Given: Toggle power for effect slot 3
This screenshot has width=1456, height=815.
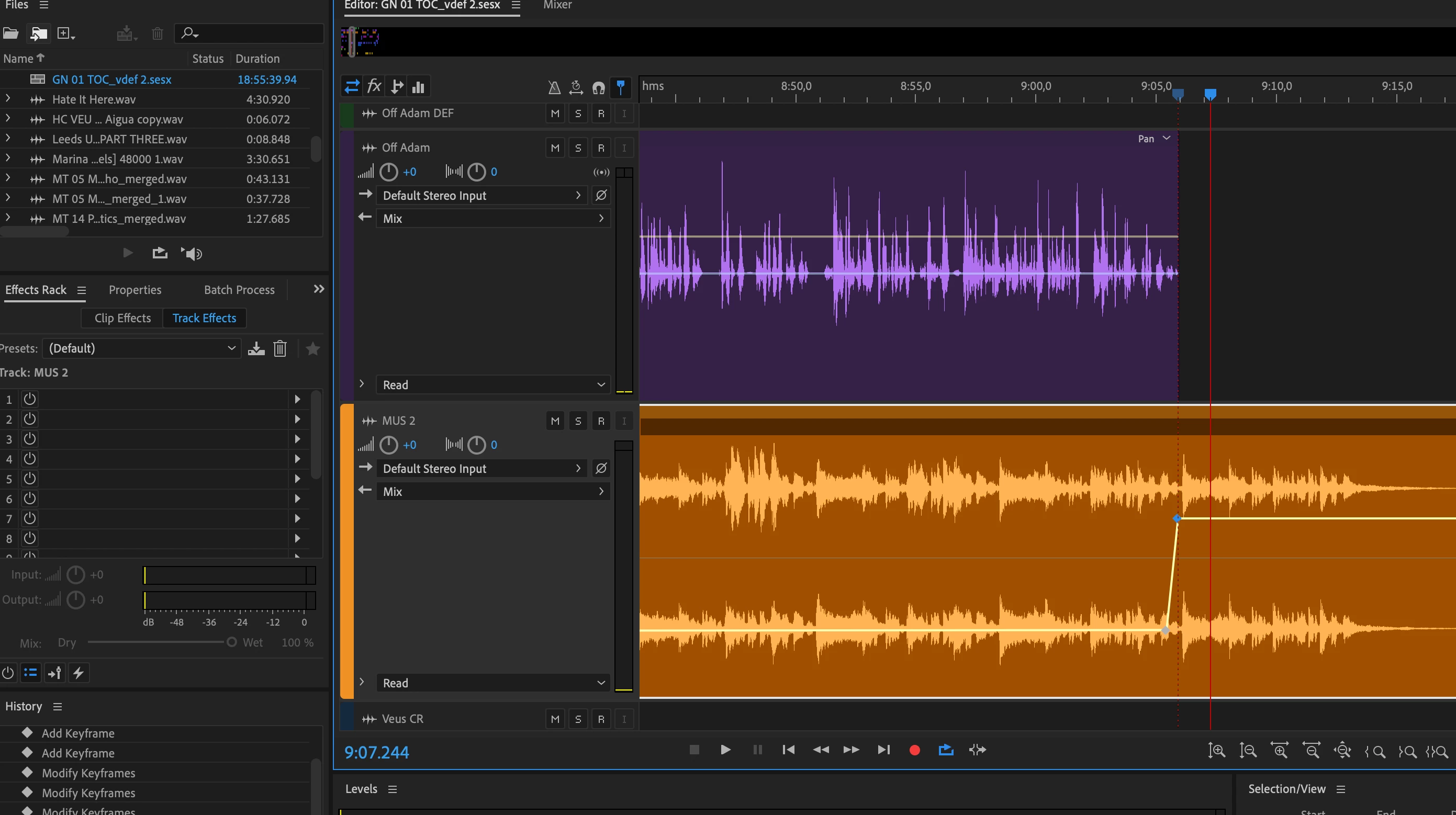Looking at the screenshot, I should point(29,439).
